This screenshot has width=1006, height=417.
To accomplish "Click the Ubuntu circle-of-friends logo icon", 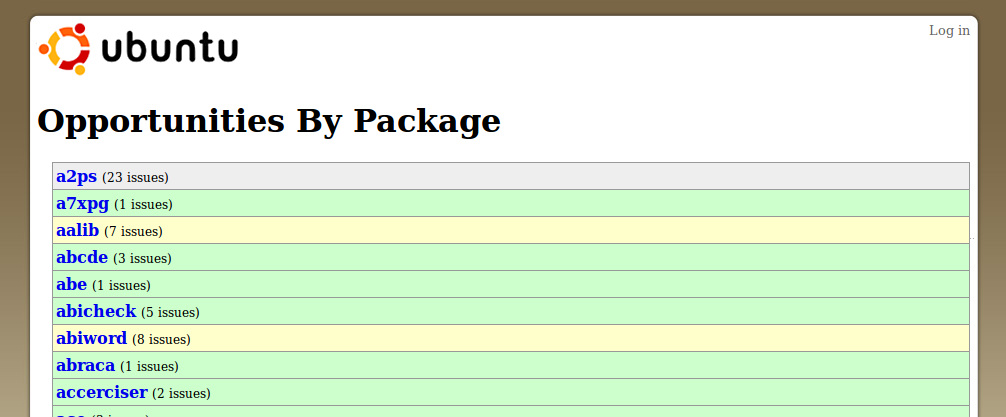I will [x=64, y=49].
